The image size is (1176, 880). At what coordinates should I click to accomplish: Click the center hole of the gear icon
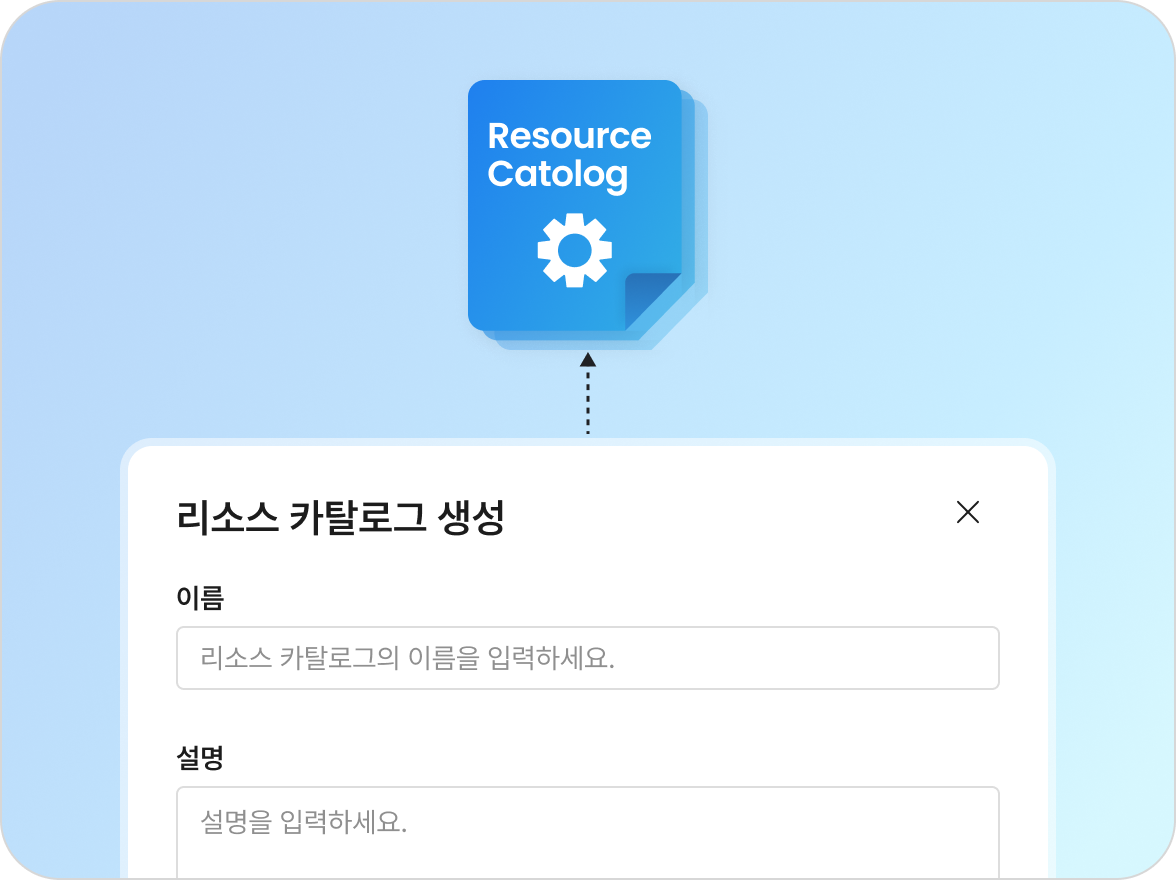click(x=574, y=250)
